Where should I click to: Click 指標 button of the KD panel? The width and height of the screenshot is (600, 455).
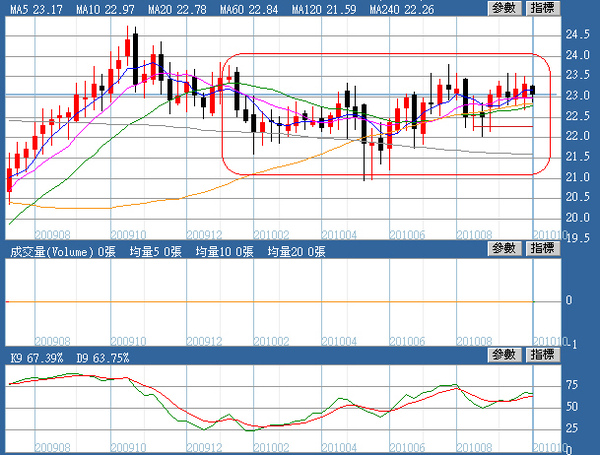[543, 355]
